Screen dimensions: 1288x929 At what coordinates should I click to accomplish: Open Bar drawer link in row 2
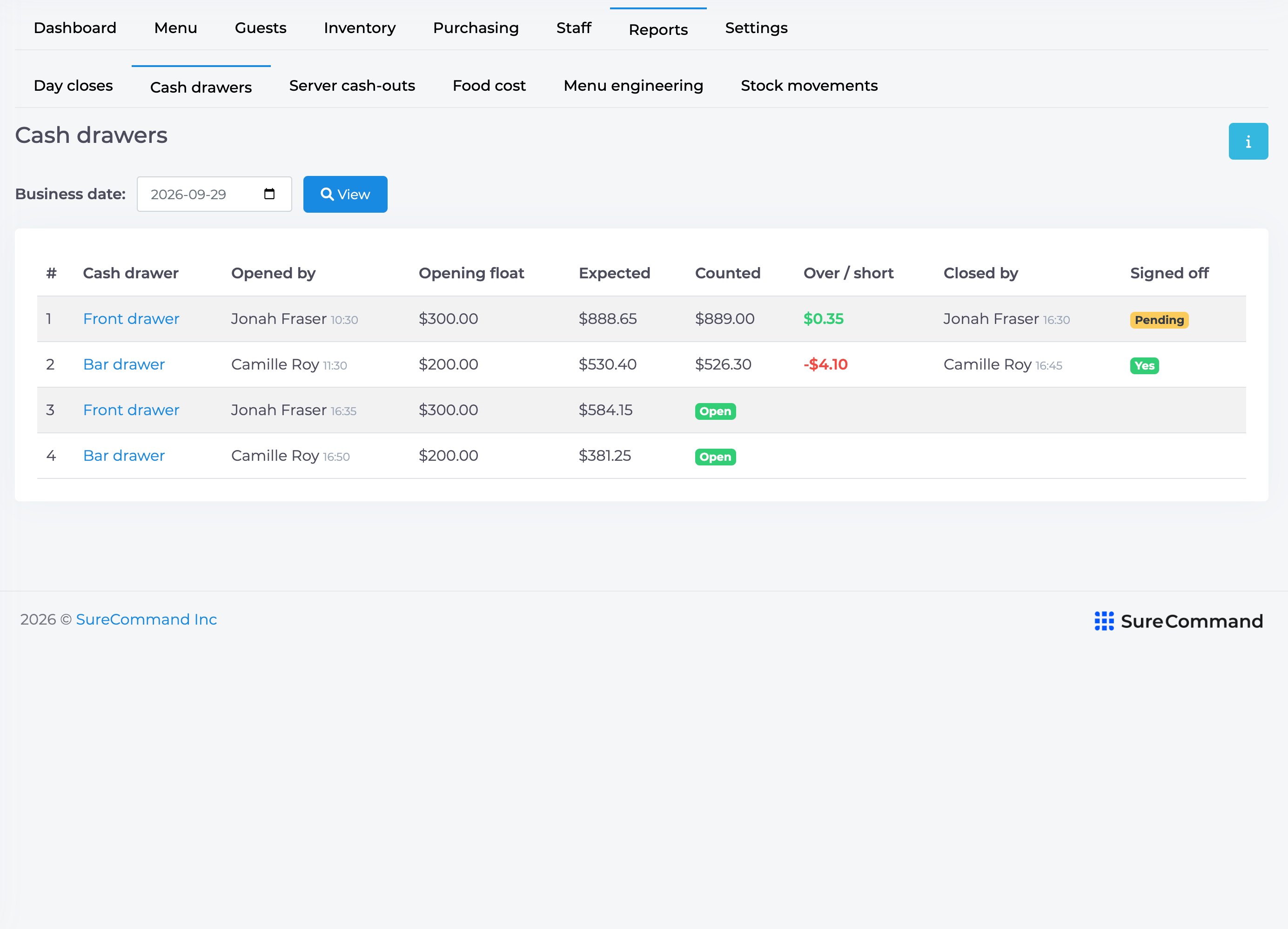coord(124,364)
